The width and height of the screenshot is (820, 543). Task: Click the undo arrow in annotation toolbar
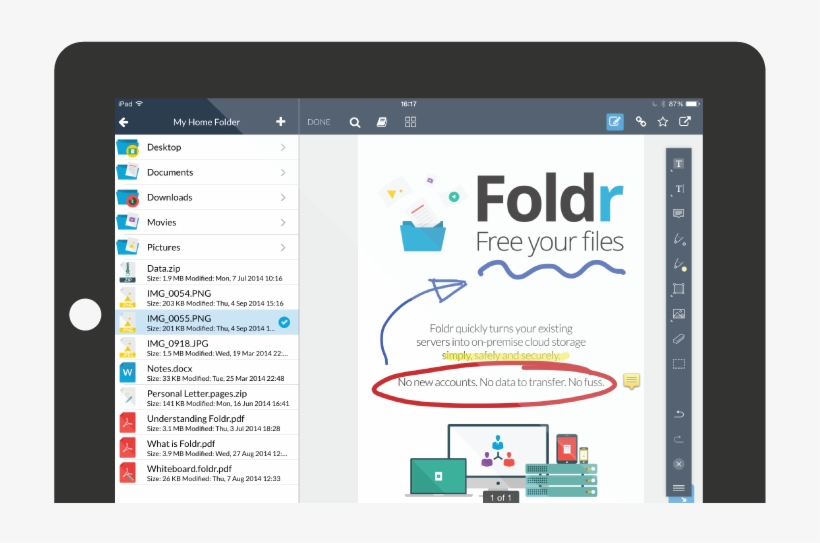(x=679, y=414)
